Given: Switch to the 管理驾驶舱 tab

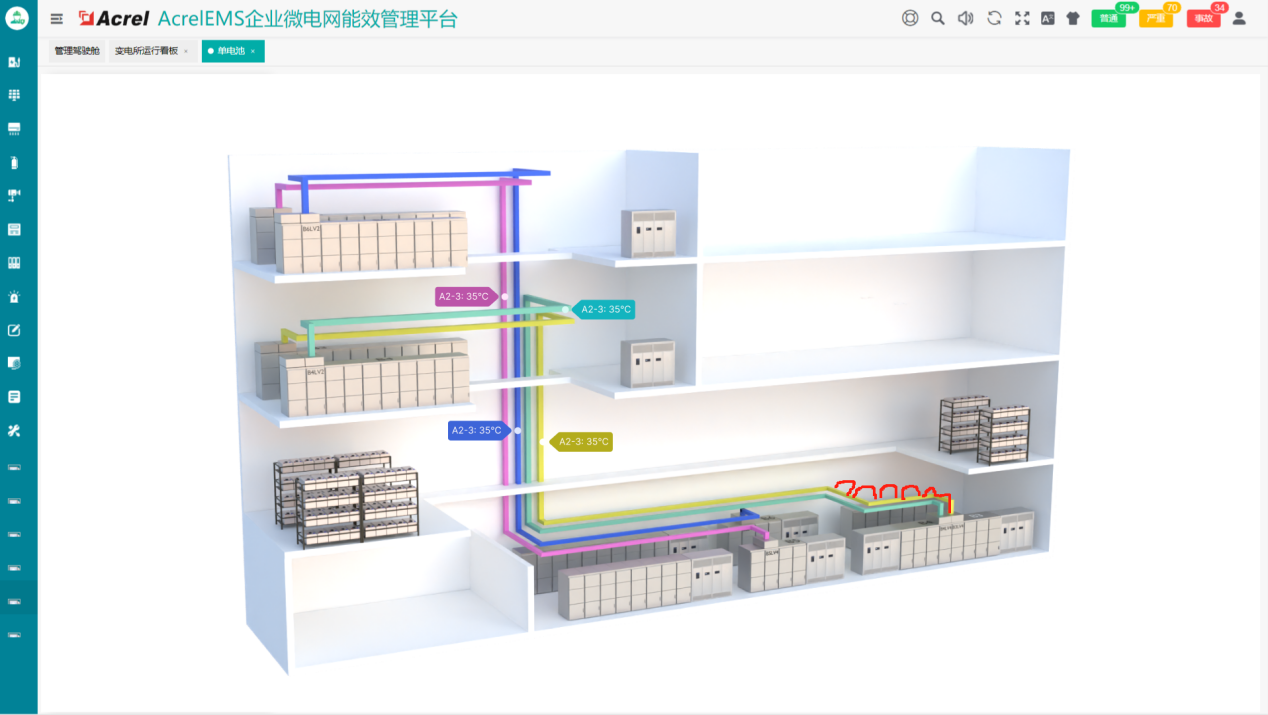Looking at the screenshot, I should click(77, 51).
